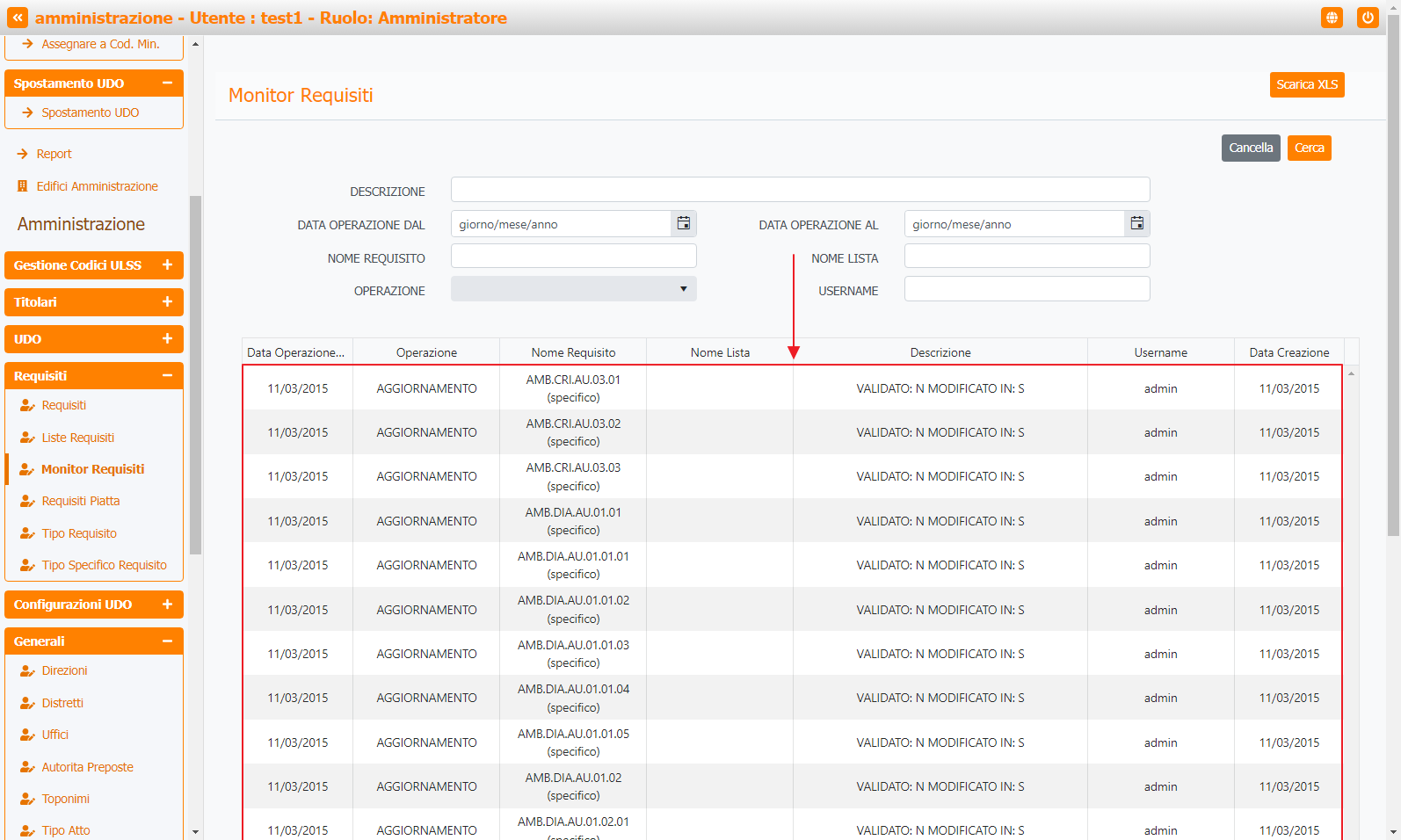Open calendar for Data Operazione Al
This screenshot has height=840, width=1401.
click(1136, 224)
